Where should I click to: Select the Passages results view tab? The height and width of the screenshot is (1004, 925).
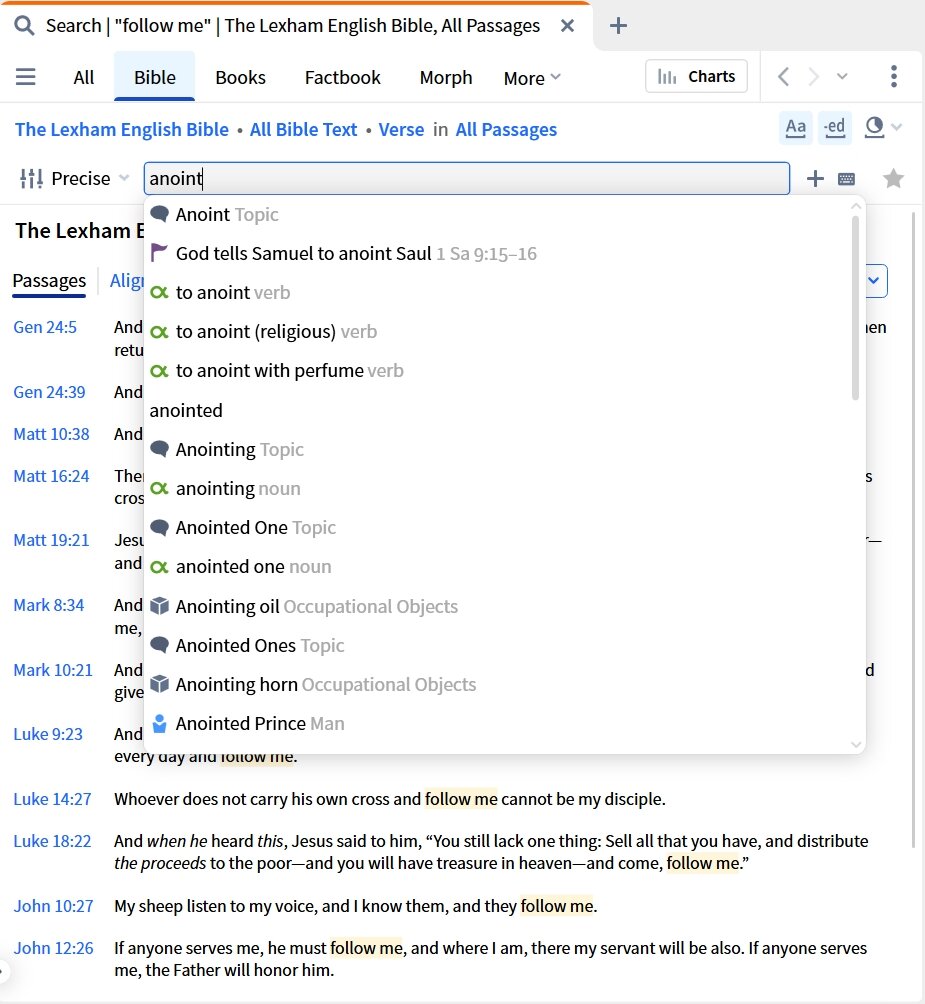[49, 281]
